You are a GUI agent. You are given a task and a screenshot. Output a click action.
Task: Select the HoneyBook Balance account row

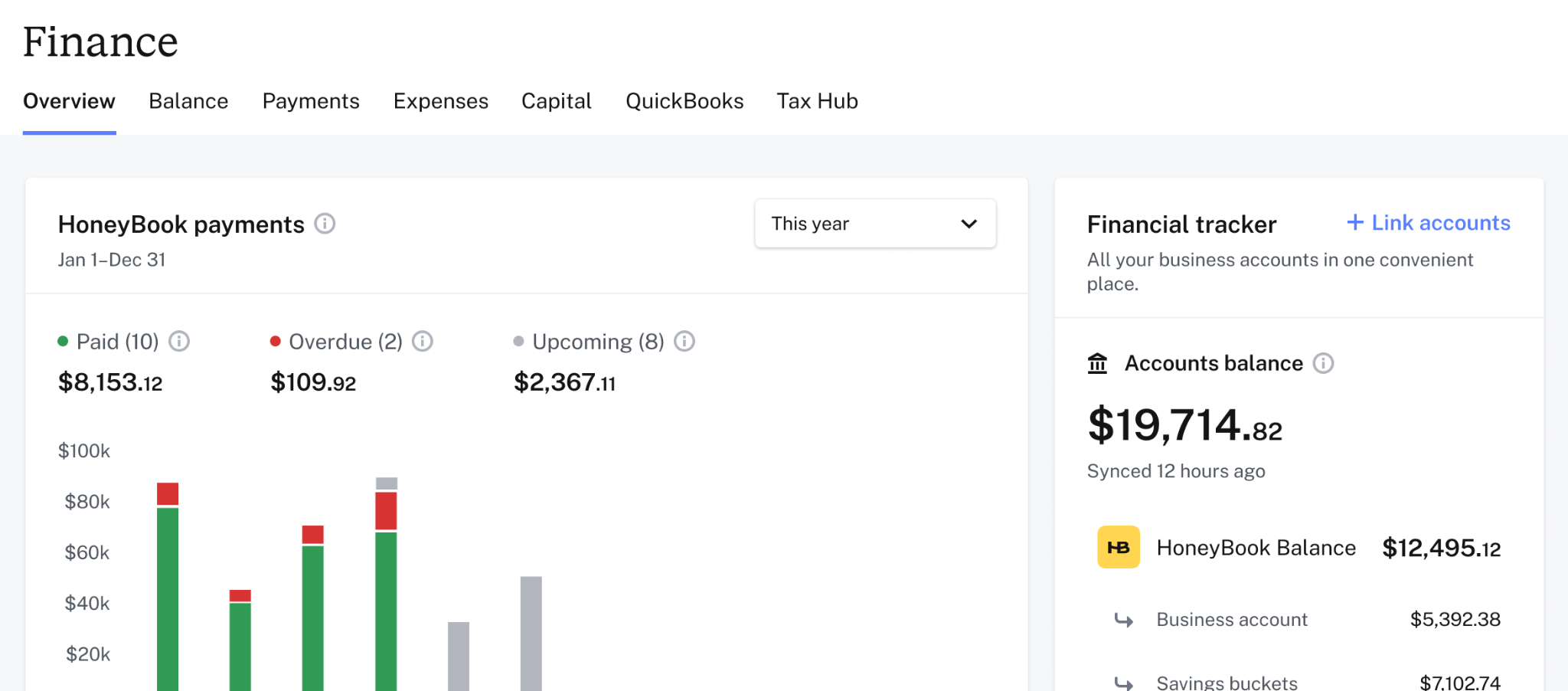click(1298, 547)
